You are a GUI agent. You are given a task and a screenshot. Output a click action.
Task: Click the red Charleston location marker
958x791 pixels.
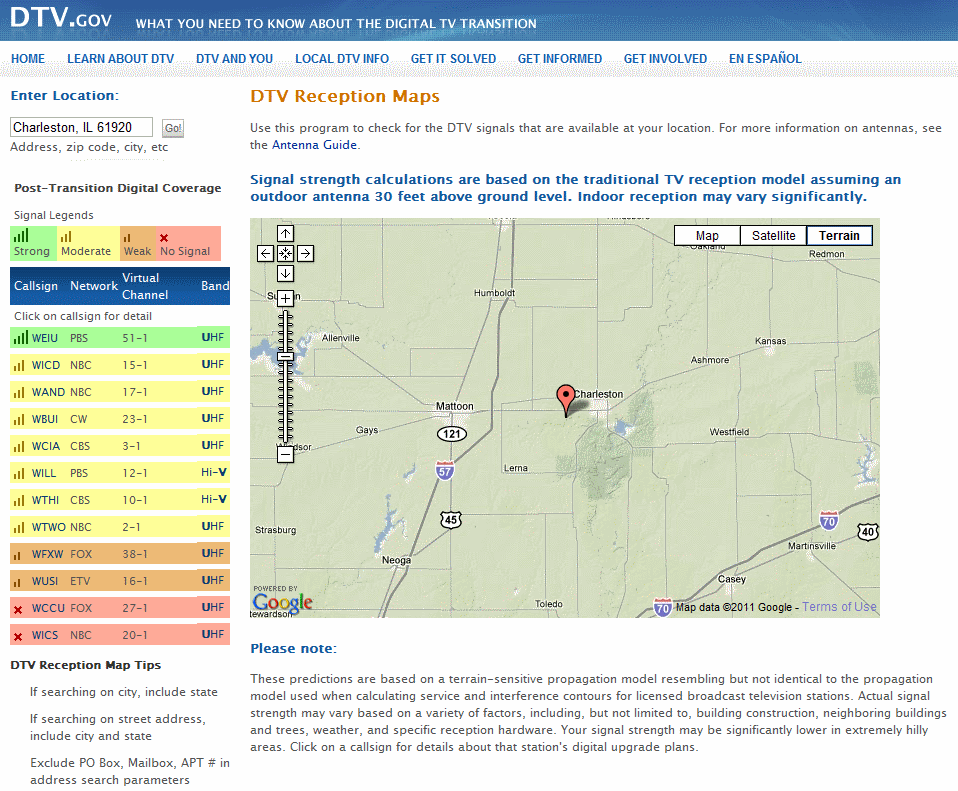click(x=566, y=401)
